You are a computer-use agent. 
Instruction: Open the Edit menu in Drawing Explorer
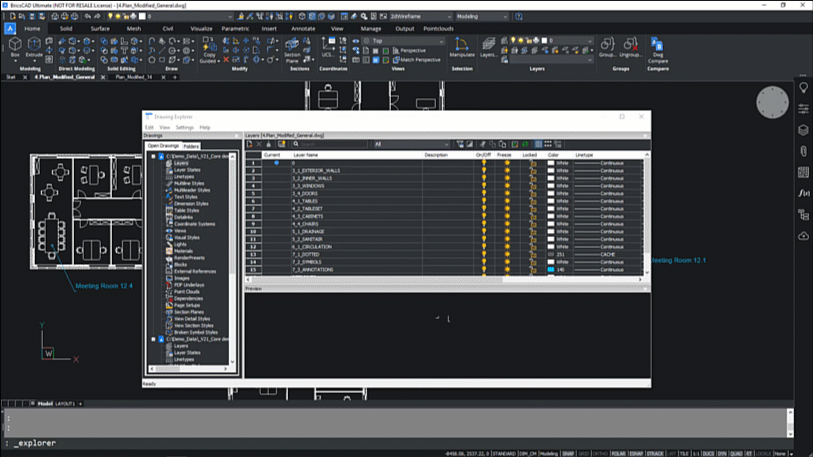click(149, 128)
